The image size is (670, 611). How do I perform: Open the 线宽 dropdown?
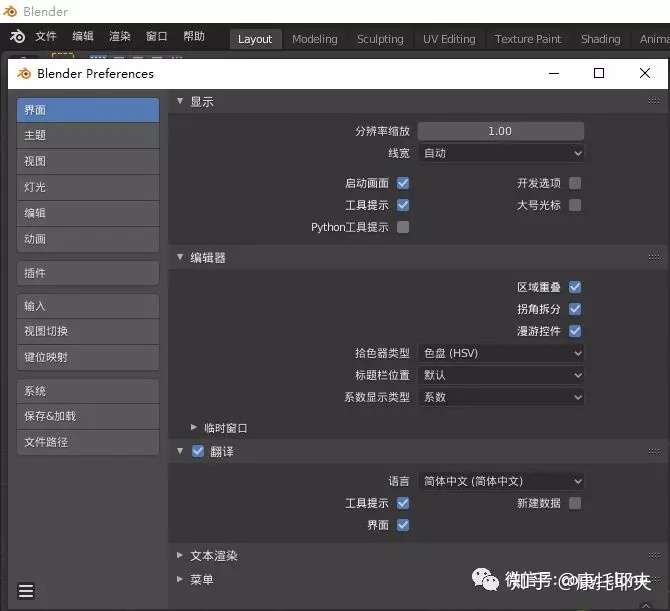coord(501,153)
